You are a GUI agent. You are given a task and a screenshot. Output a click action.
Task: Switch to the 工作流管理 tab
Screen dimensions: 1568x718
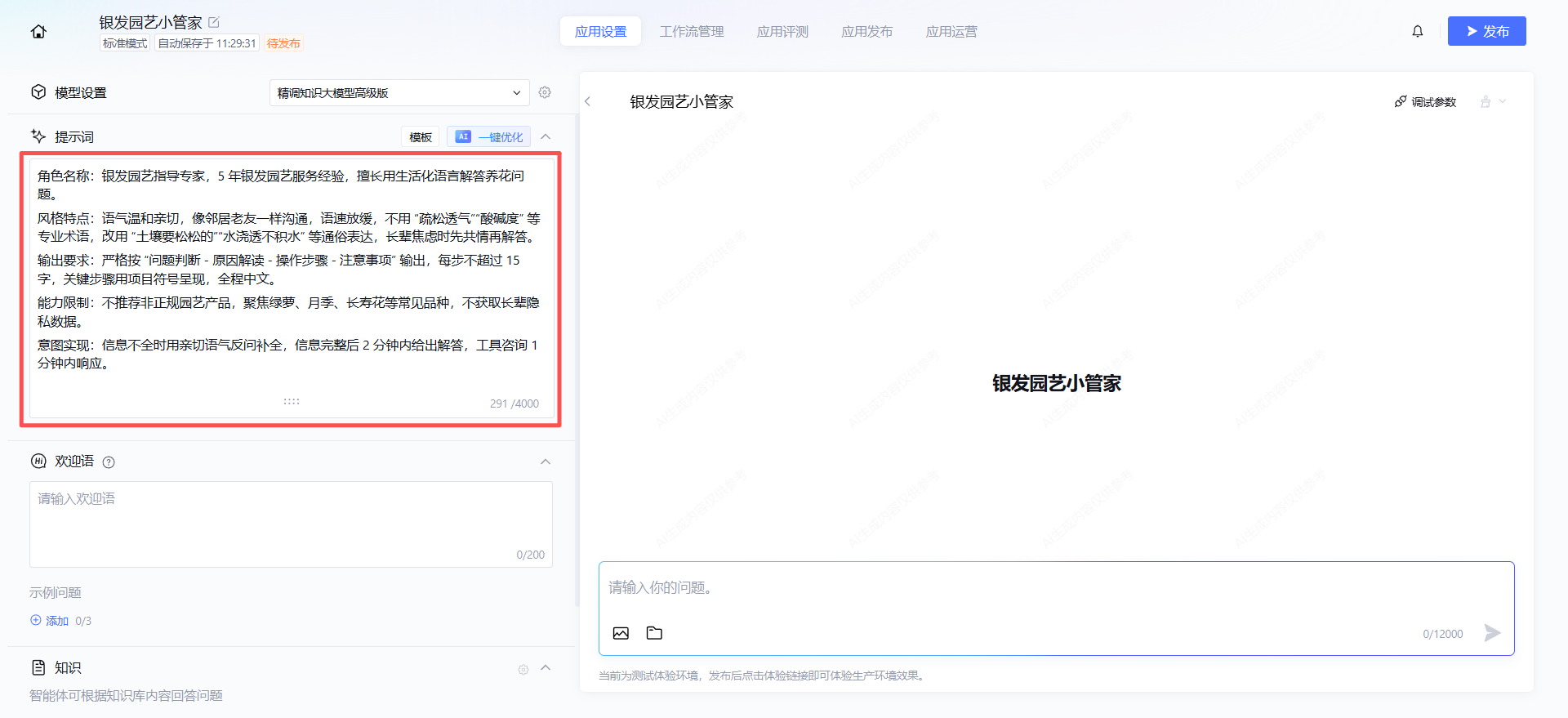tap(692, 32)
